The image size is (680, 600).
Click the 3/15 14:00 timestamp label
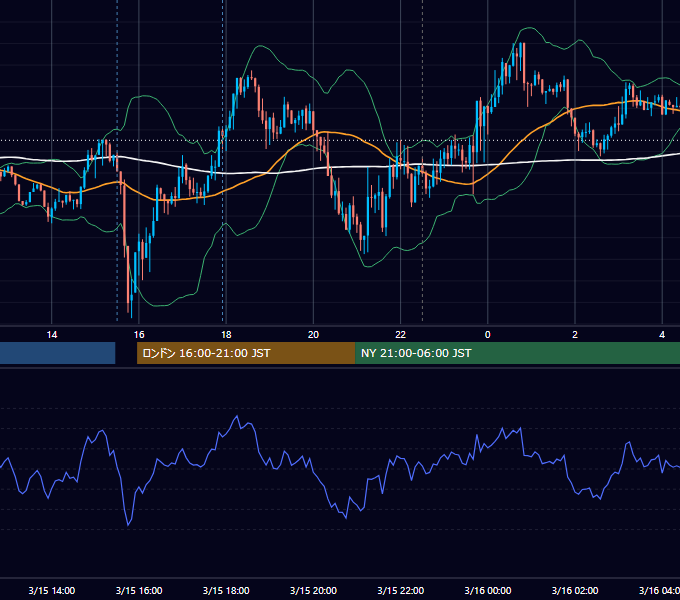pos(52,590)
